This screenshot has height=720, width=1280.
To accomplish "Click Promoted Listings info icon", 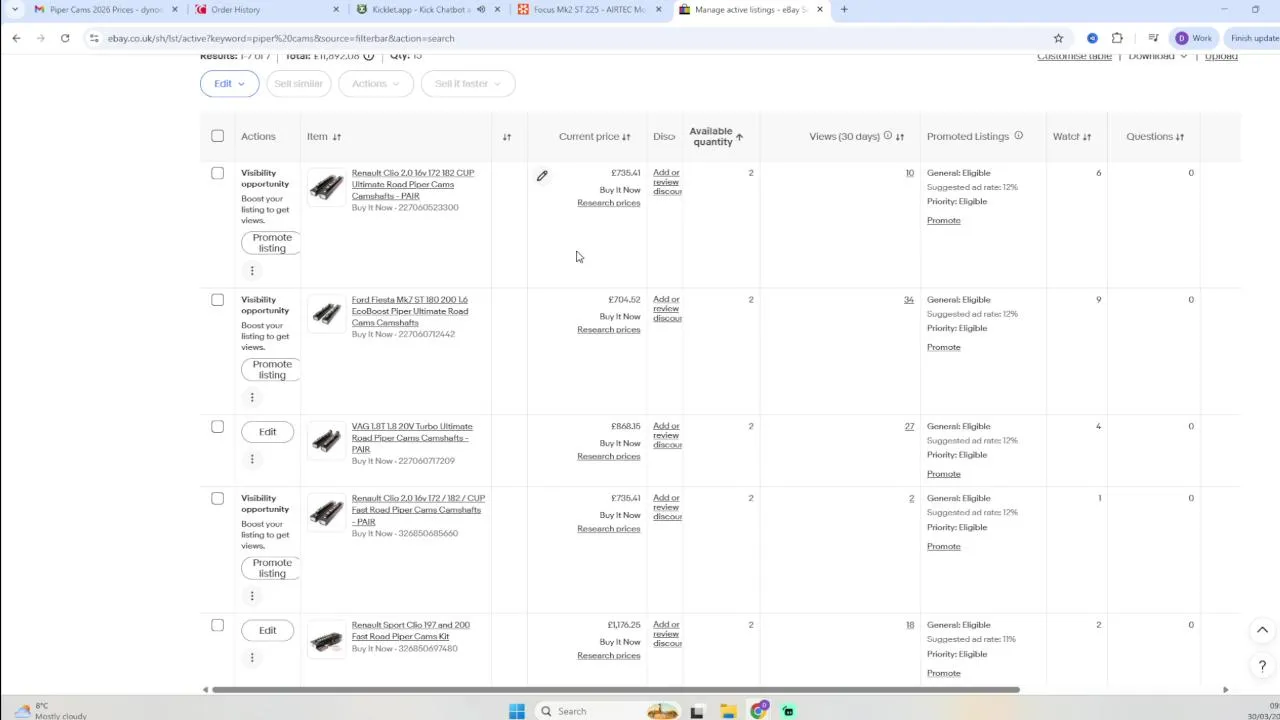I will (x=1018, y=136).
